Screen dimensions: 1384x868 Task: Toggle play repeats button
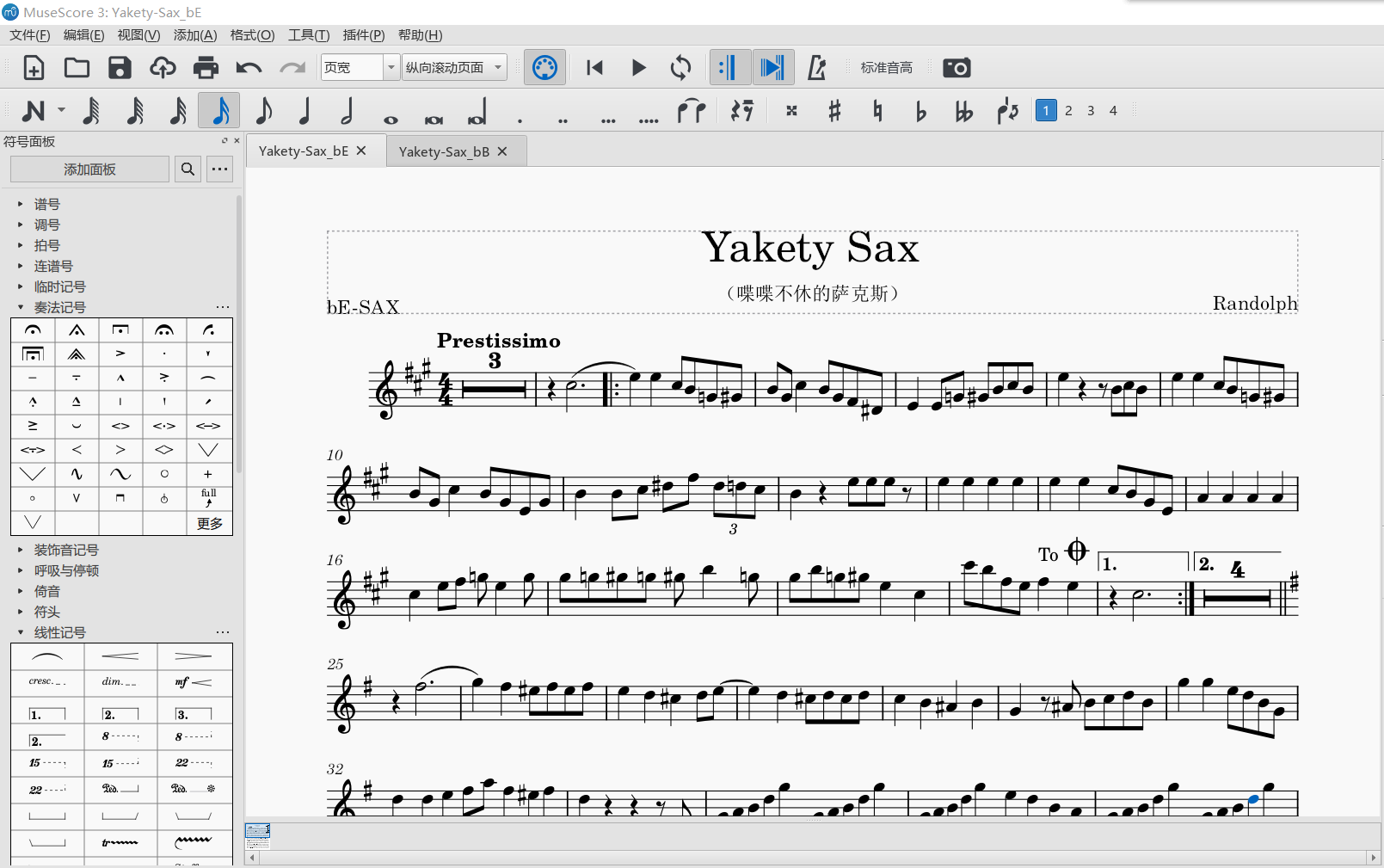[729, 68]
